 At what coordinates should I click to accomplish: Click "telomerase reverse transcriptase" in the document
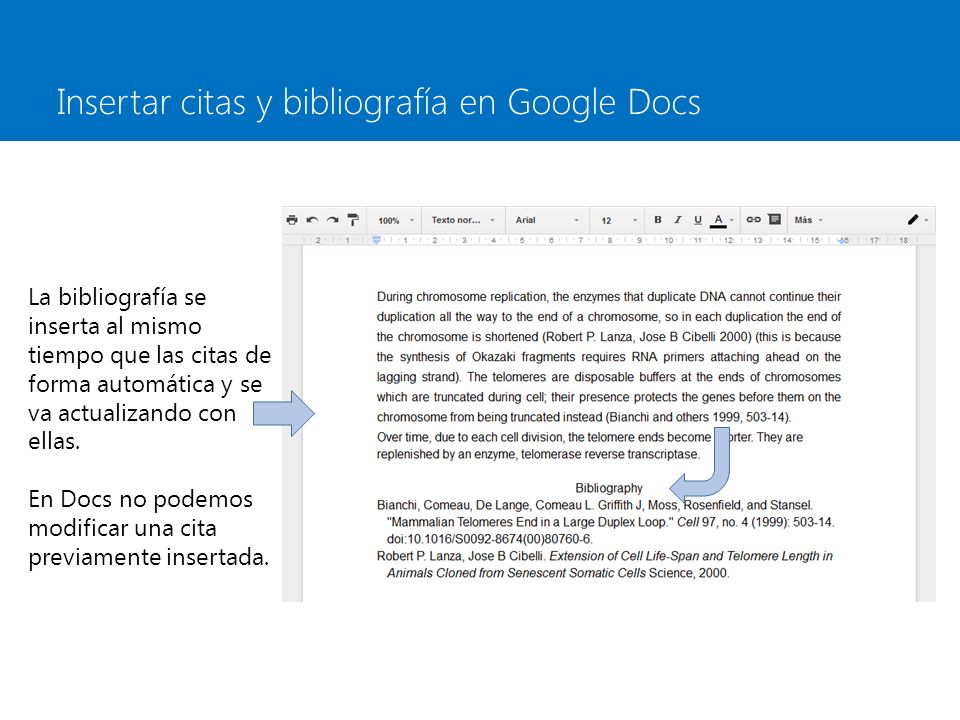(609, 454)
